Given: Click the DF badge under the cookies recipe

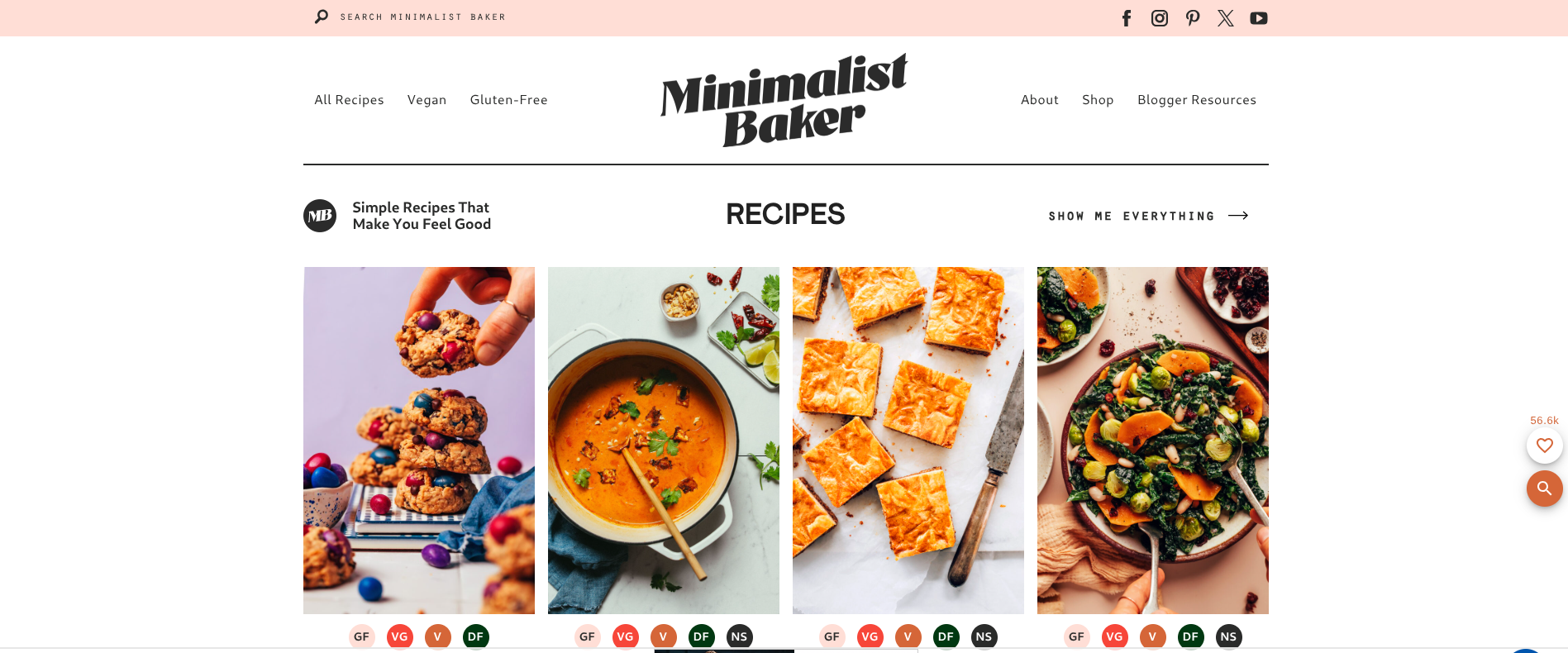Looking at the screenshot, I should click(x=475, y=636).
